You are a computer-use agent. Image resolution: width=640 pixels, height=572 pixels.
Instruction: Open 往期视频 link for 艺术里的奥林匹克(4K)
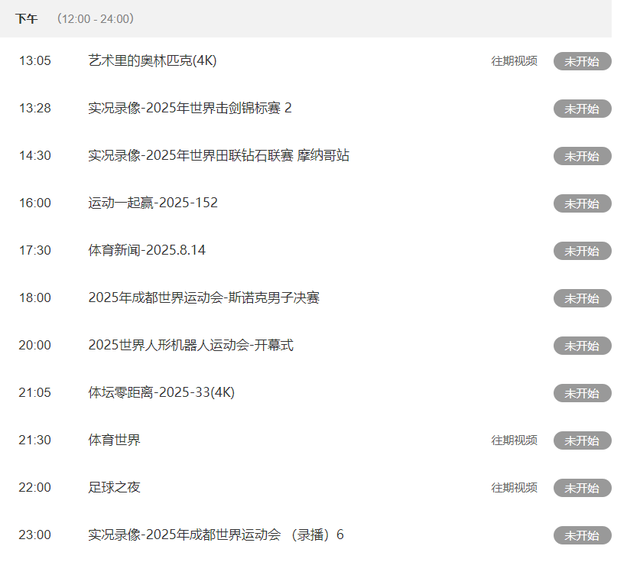tap(514, 61)
